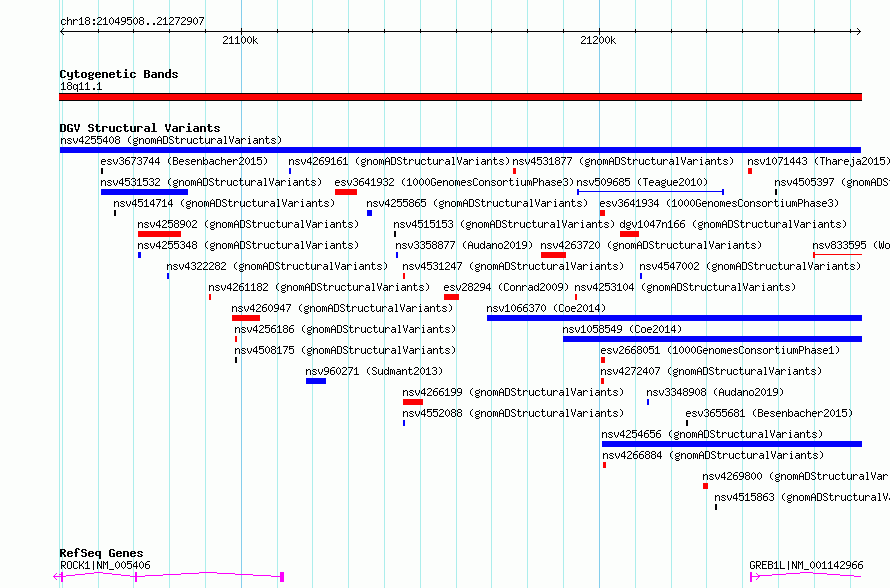
Task: Open nsv4253104 variant label
Action: (x=685, y=287)
